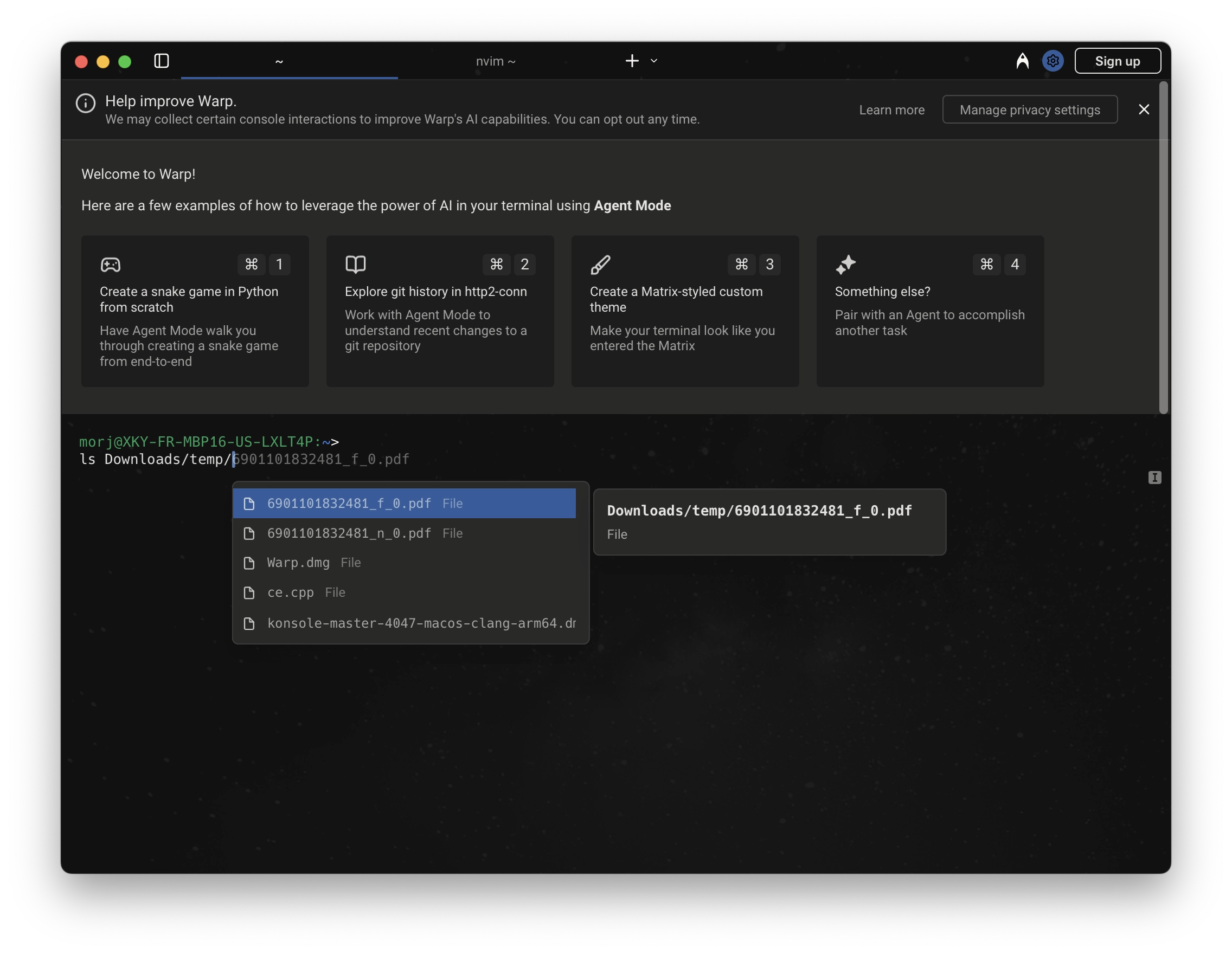Click the vertical scrollbar of welcome block
1232x954 pixels.
point(1163,248)
